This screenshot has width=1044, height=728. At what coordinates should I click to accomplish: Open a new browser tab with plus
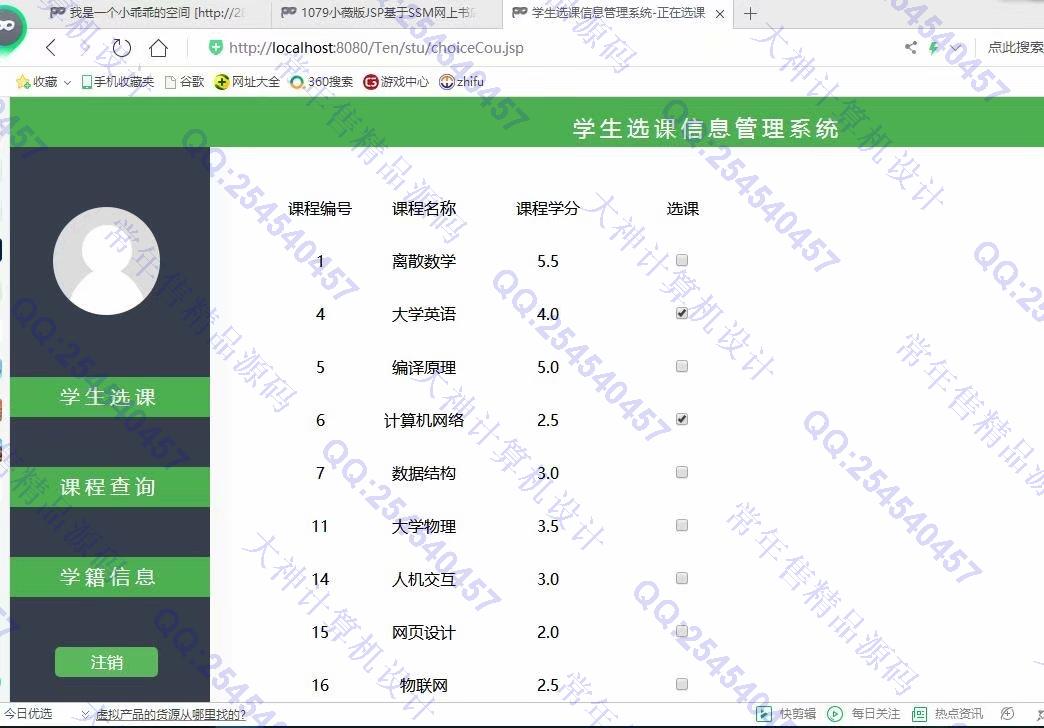pos(750,13)
